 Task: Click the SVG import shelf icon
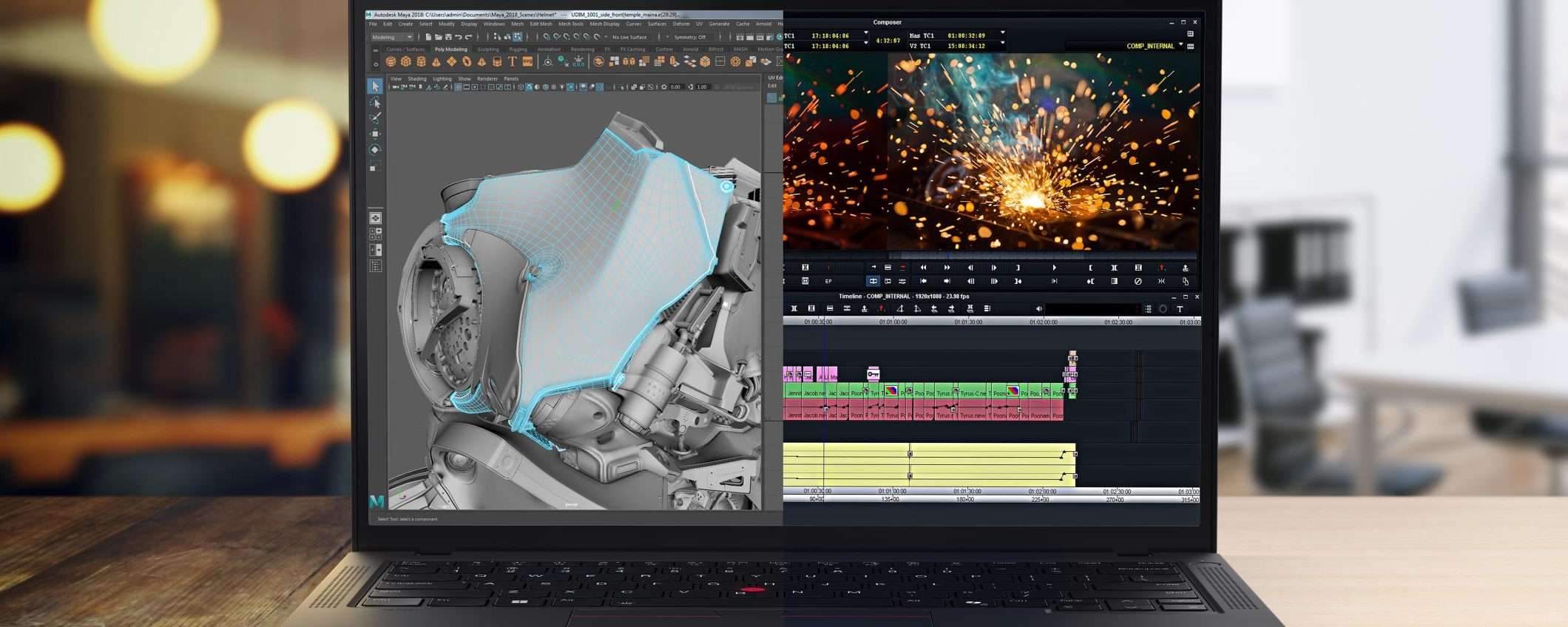tap(527, 62)
